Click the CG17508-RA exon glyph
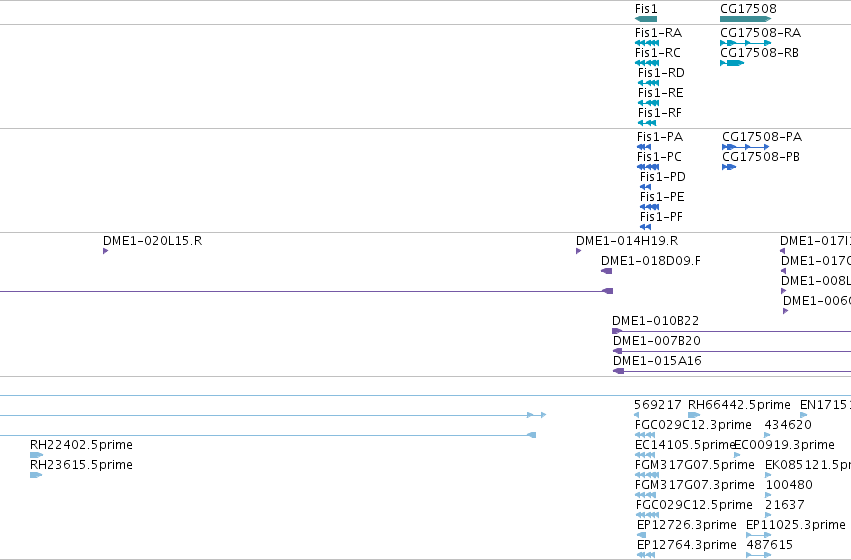This screenshot has height=560, width=851. [x=746, y=43]
